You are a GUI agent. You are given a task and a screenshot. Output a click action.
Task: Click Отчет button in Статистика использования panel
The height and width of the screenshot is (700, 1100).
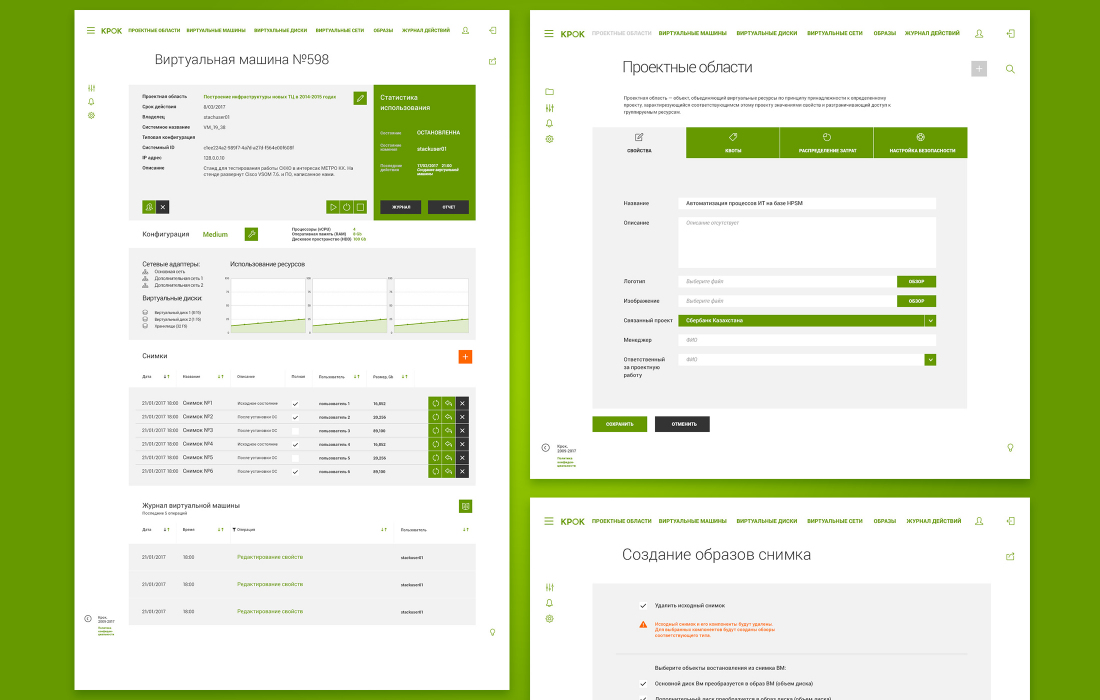point(448,207)
